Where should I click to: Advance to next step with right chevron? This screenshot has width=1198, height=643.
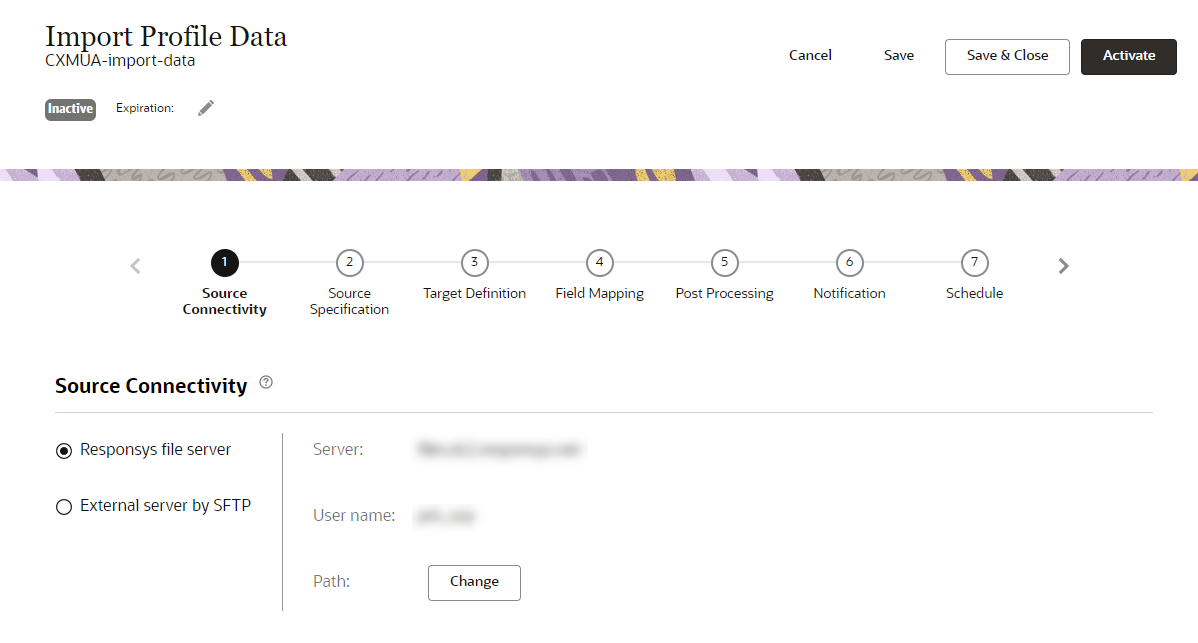point(1064,266)
